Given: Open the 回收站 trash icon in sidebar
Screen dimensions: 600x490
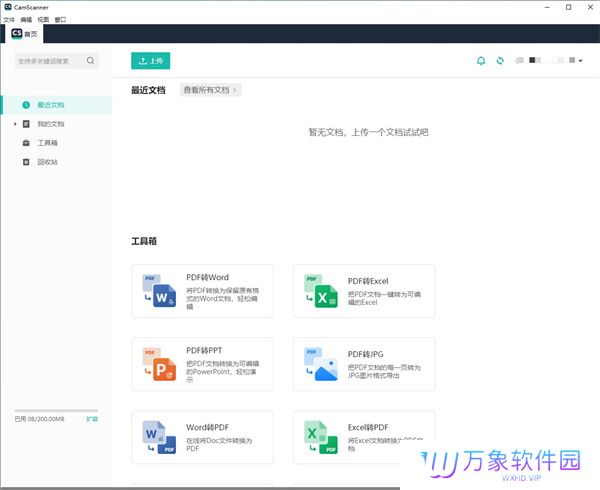Looking at the screenshot, I should tap(26, 162).
